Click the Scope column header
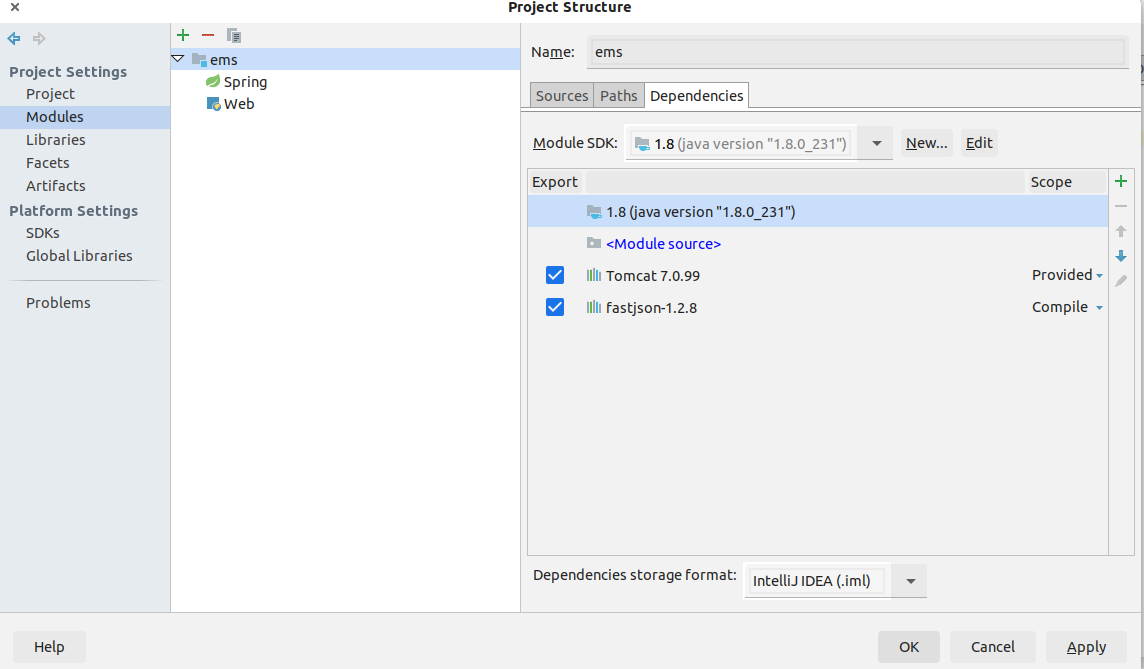 click(1066, 182)
